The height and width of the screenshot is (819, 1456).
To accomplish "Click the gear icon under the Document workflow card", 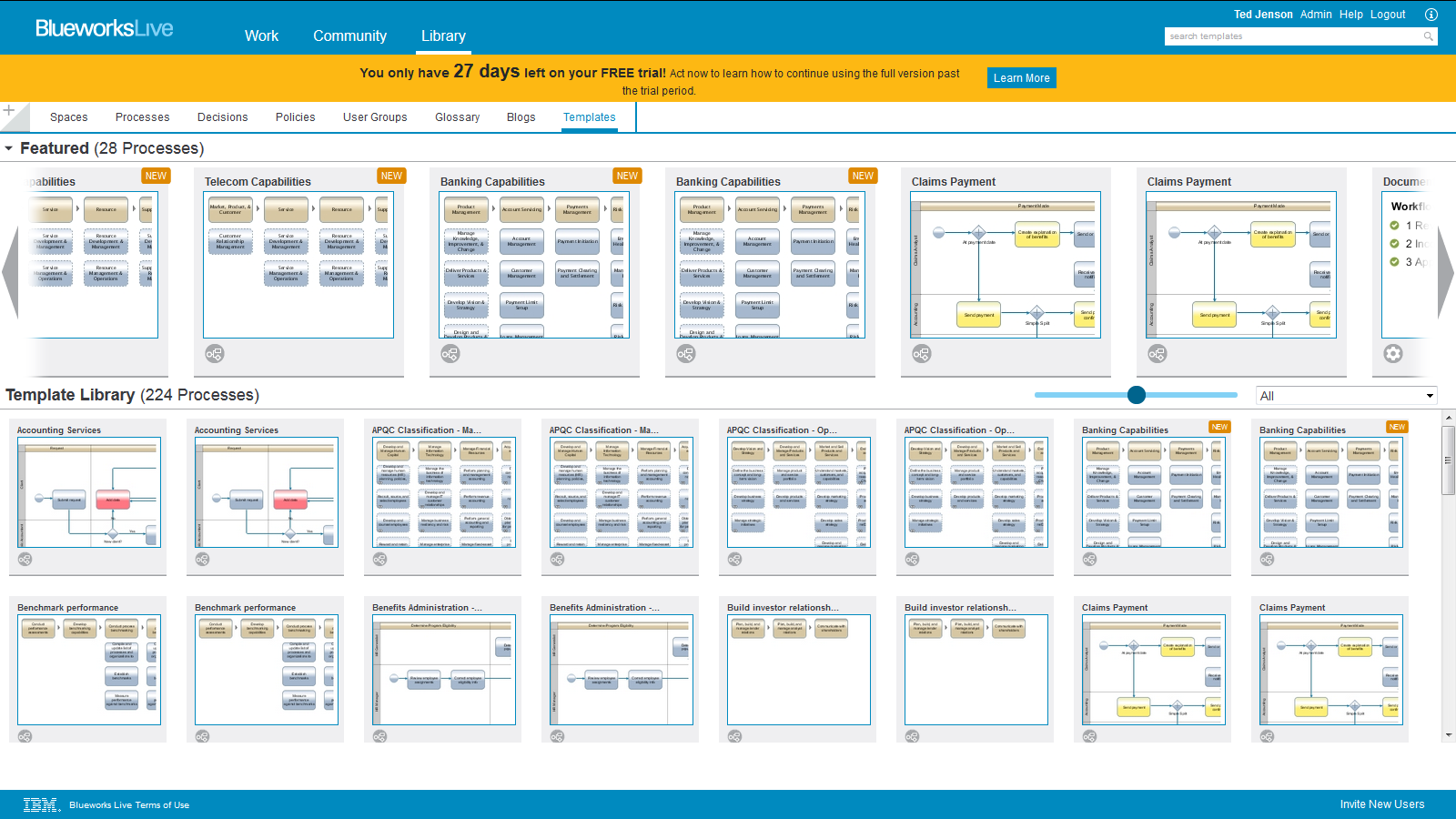I will click(x=1393, y=354).
